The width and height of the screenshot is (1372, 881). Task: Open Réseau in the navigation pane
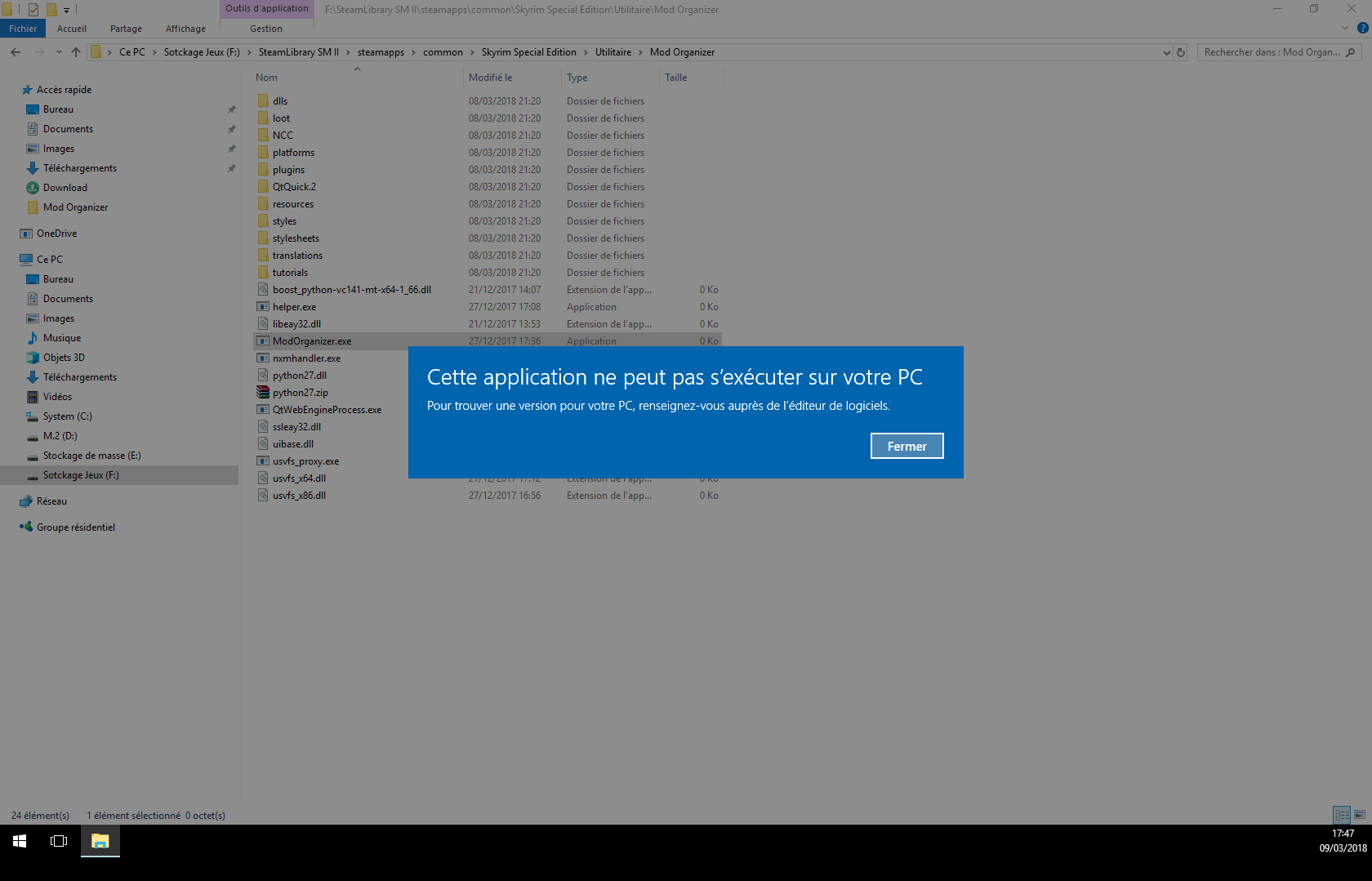pyautogui.click(x=51, y=501)
